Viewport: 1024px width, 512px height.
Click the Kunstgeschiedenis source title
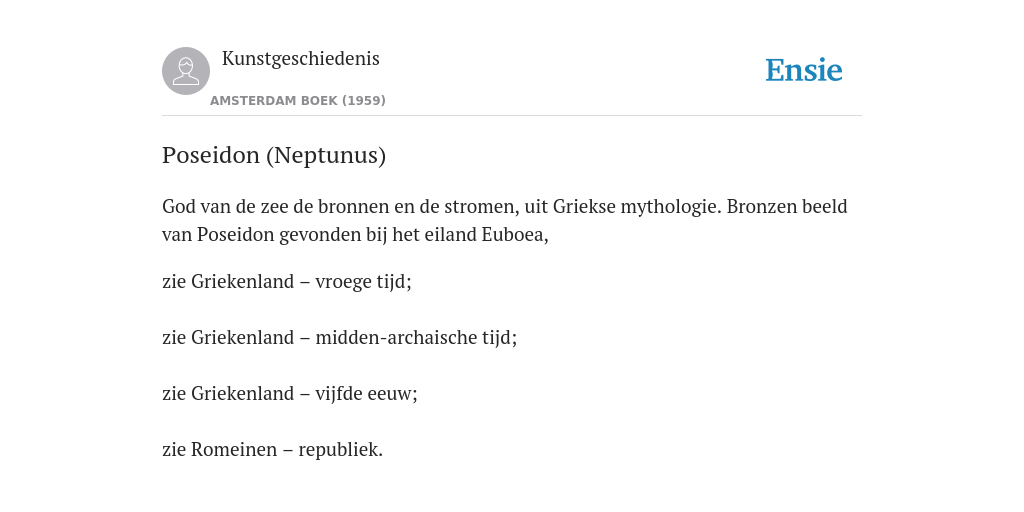(300, 59)
